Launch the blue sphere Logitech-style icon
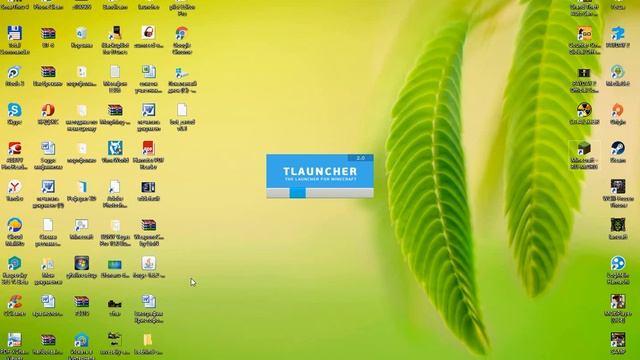 pos(618,263)
